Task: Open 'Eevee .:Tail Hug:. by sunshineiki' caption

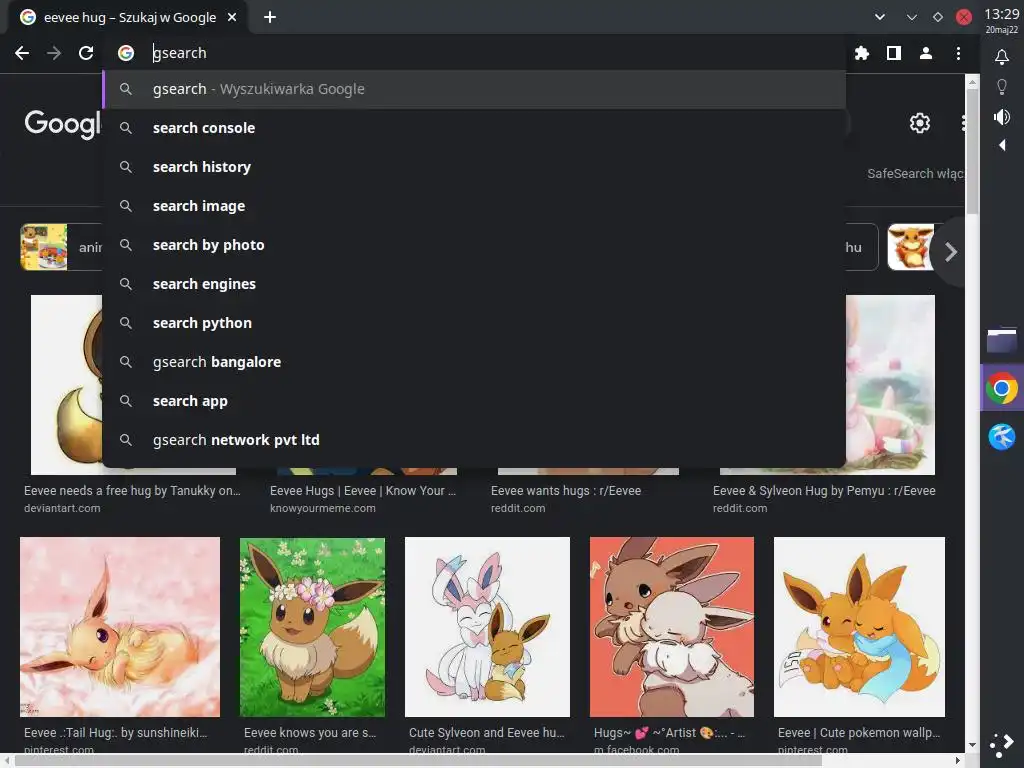Action: click(116, 733)
